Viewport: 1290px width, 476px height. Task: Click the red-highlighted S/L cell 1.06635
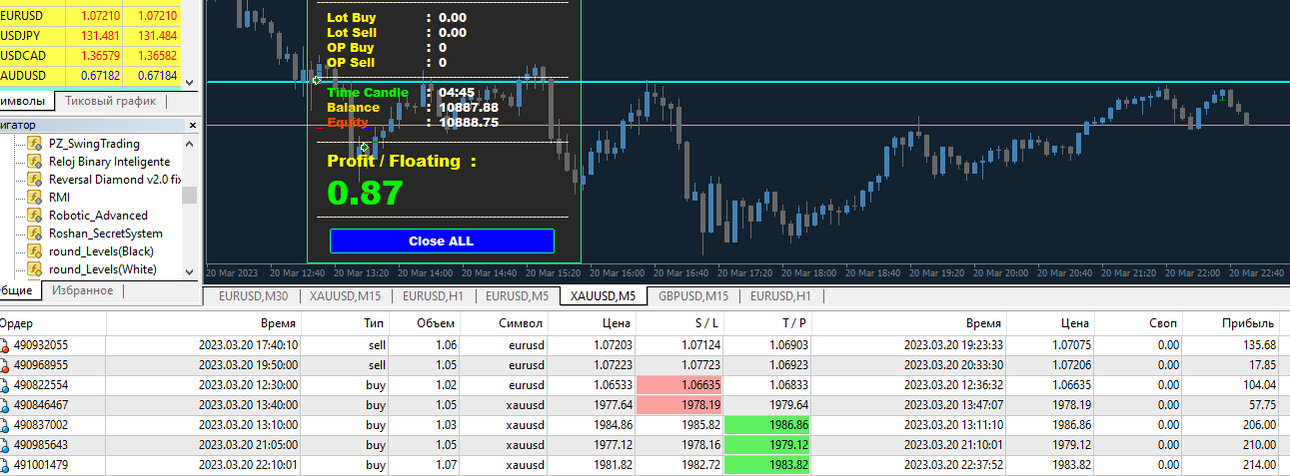click(x=681, y=385)
